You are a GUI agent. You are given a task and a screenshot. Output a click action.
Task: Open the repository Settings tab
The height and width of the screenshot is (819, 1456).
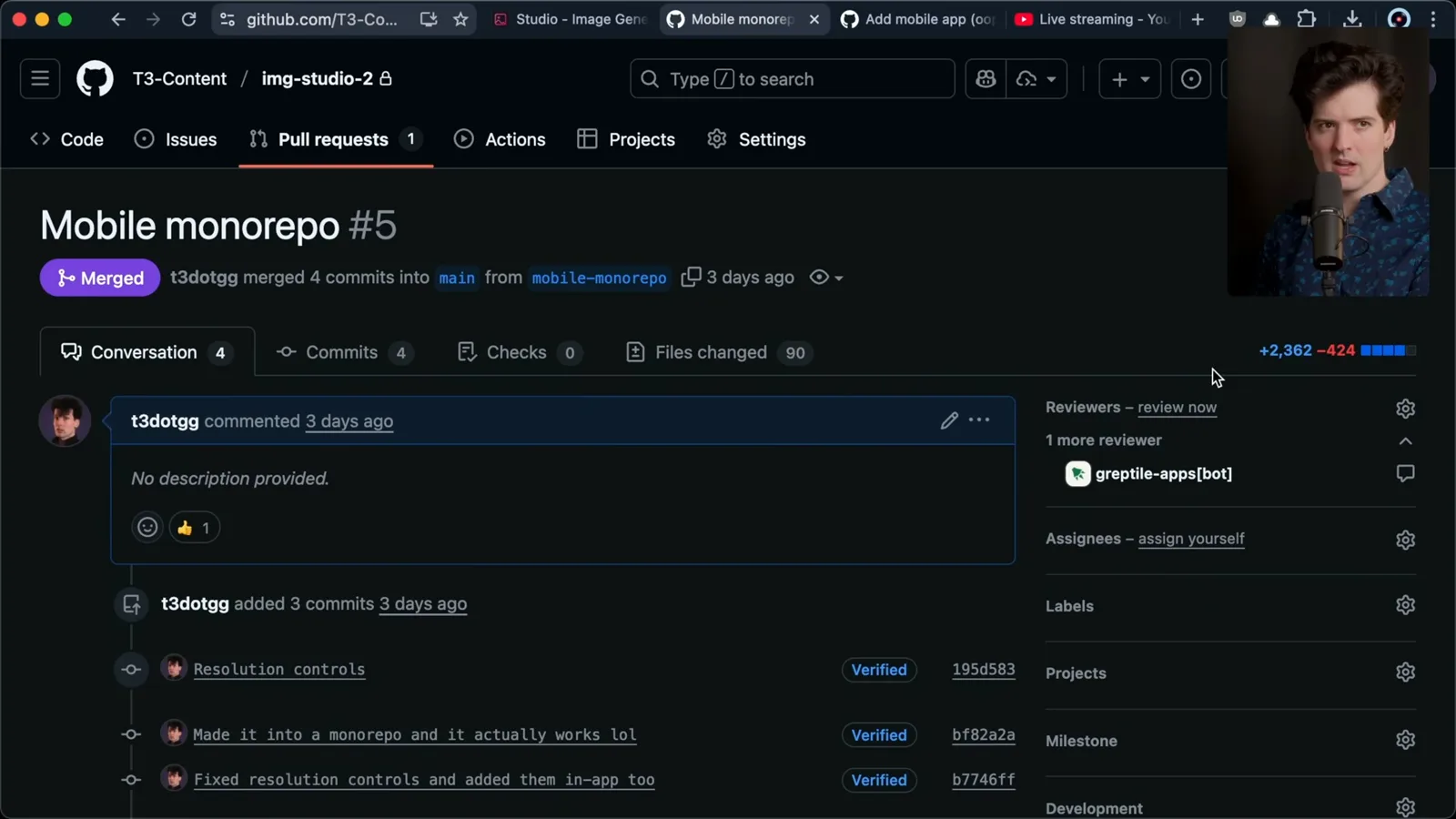[757, 139]
